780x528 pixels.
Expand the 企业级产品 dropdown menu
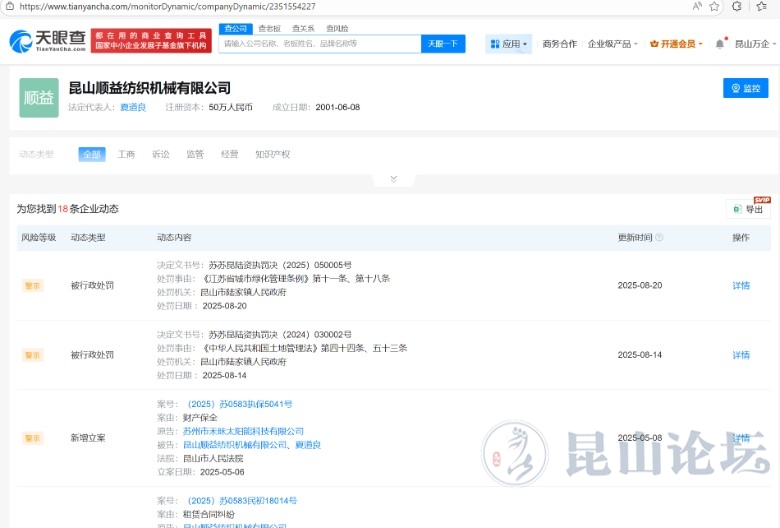pos(613,44)
